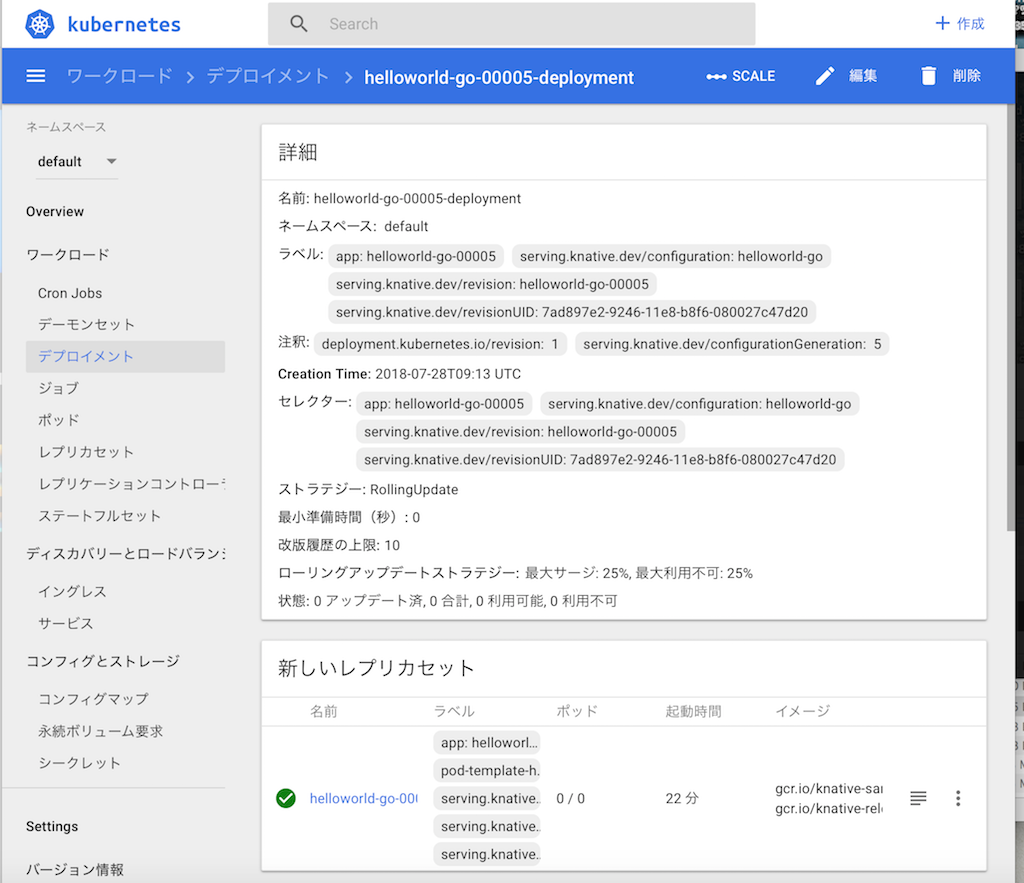Image resolution: width=1024 pixels, height=883 pixels.
Task: View logs for the replica set
Action: point(918,798)
